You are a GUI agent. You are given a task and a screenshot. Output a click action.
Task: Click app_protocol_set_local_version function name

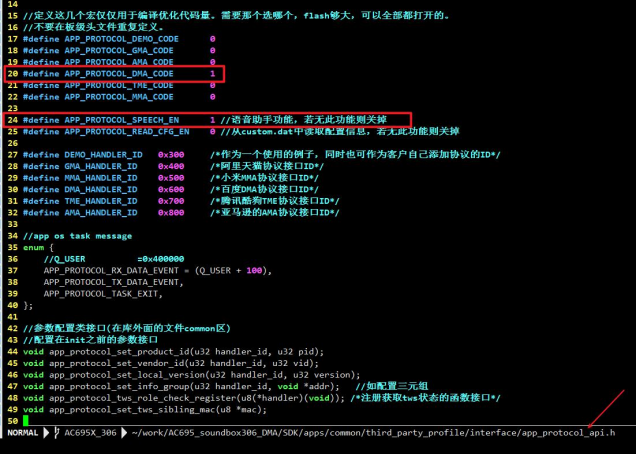click(x=127, y=375)
